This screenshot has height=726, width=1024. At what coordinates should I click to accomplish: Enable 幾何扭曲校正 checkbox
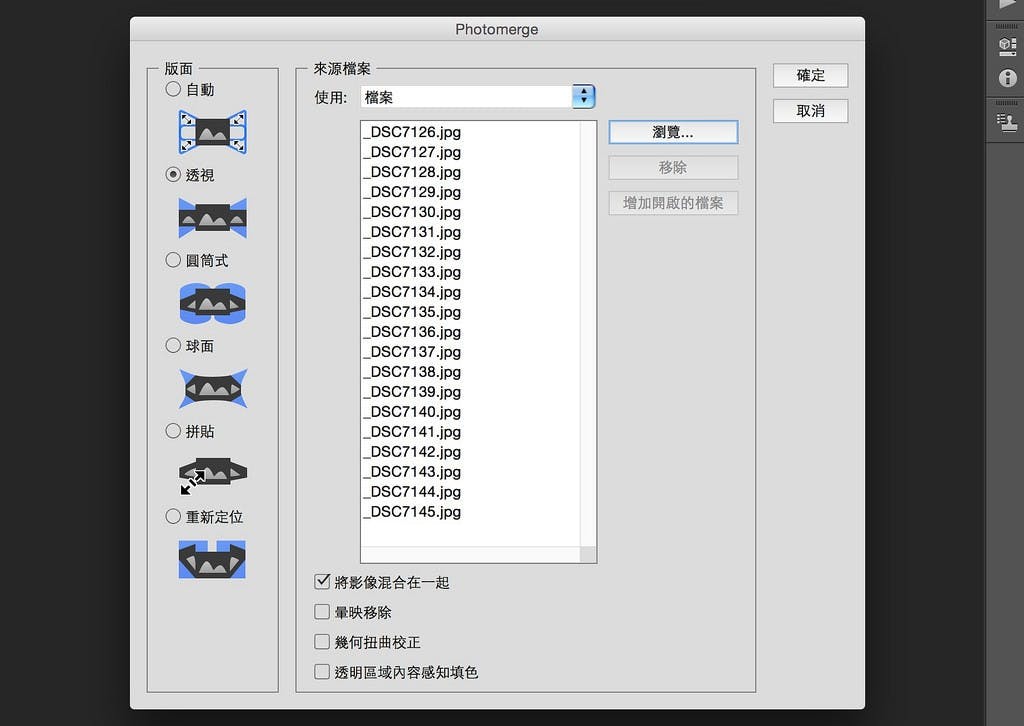click(322, 641)
